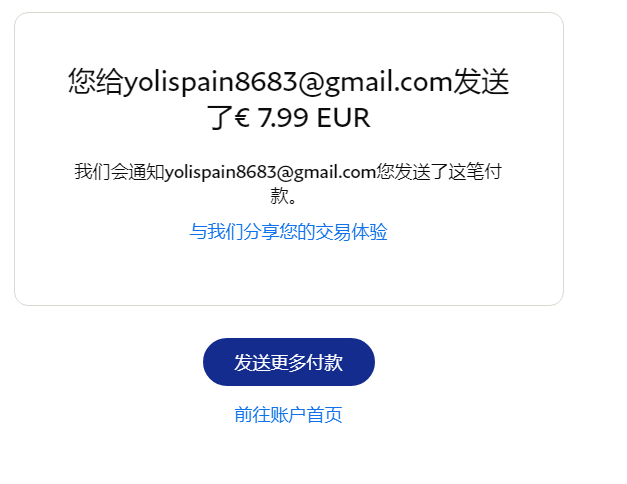The height and width of the screenshot is (484, 627).
Task: Click the EUR currency code in the heading
Action: pos(343,118)
